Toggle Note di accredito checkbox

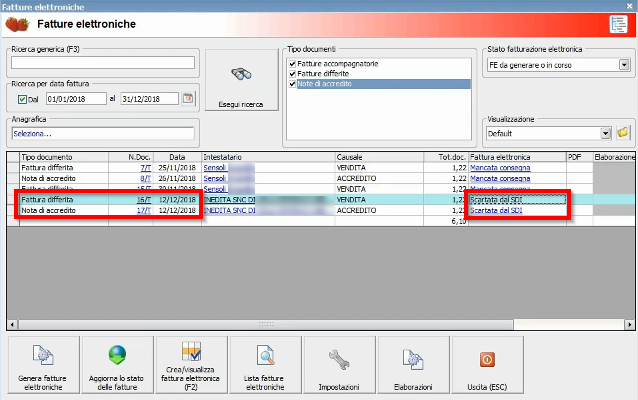tap(293, 83)
